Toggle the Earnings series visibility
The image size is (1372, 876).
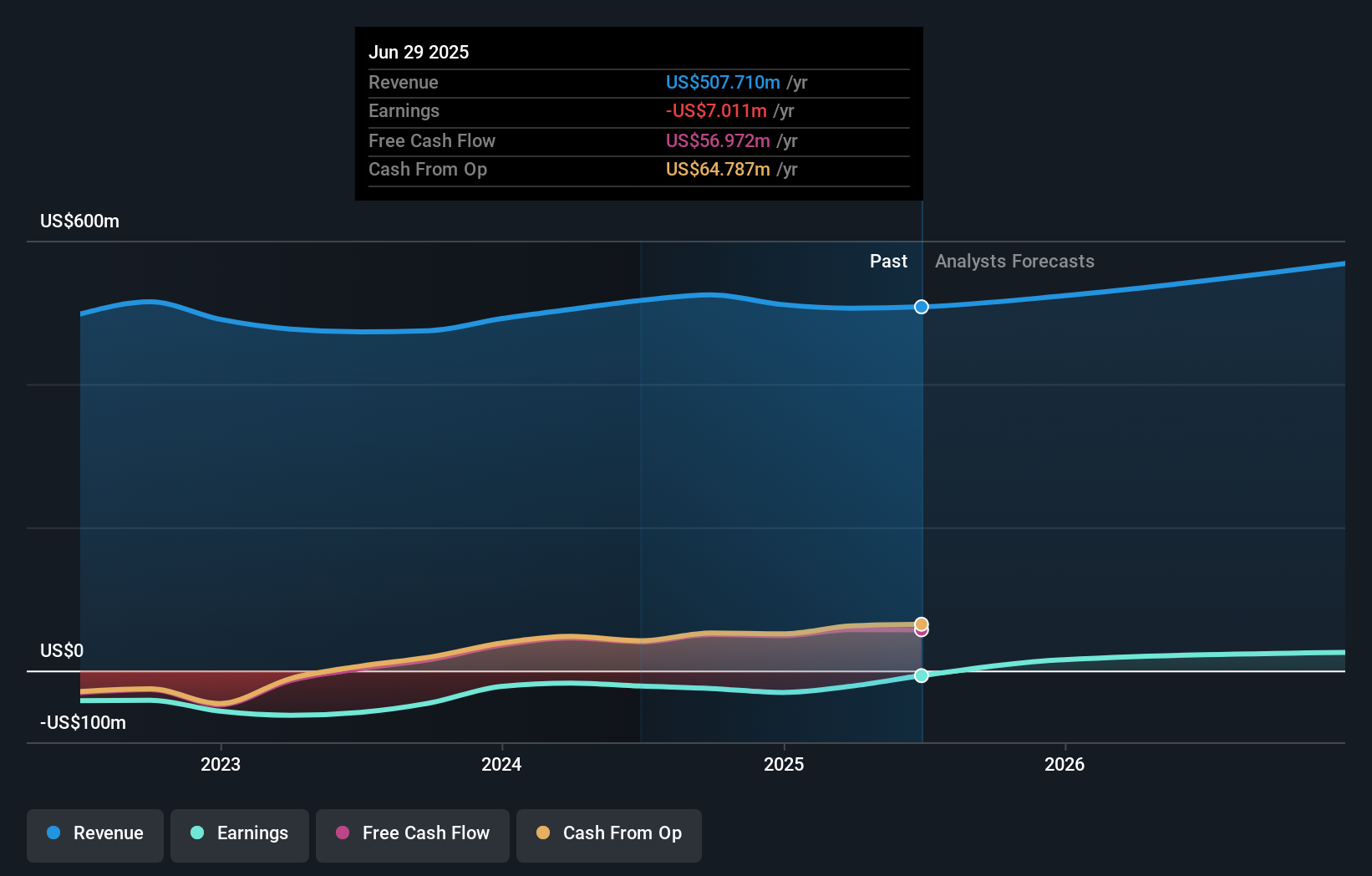240,833
